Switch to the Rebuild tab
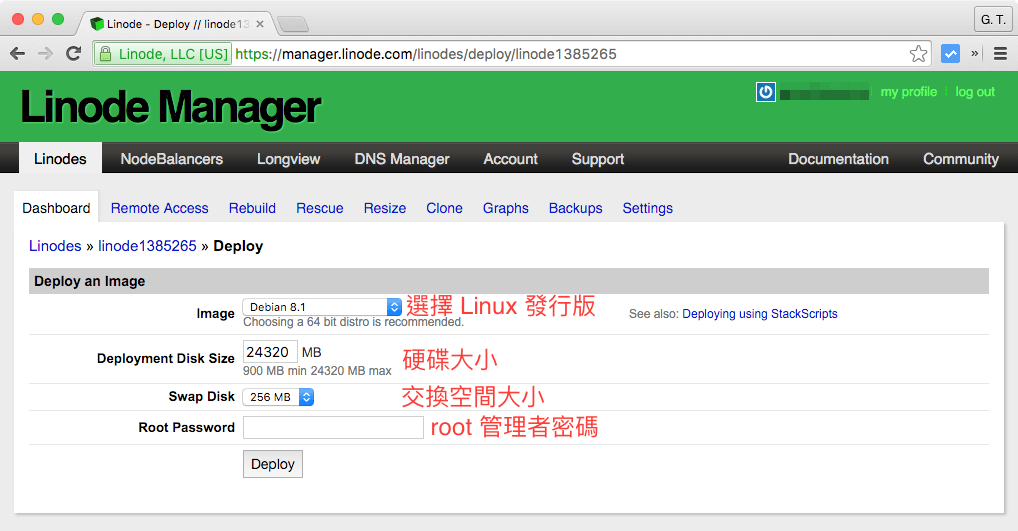 252,208
